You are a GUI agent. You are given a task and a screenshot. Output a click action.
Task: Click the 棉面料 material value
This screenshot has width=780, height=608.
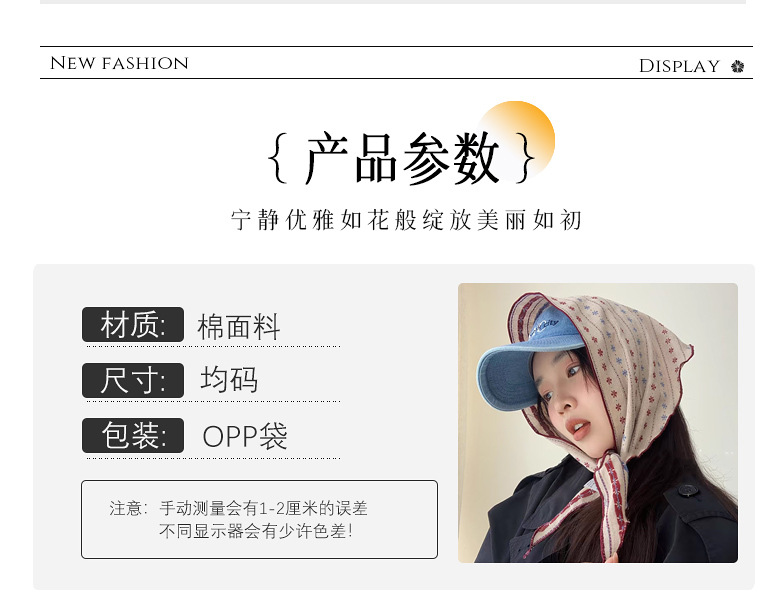point(239,327)
